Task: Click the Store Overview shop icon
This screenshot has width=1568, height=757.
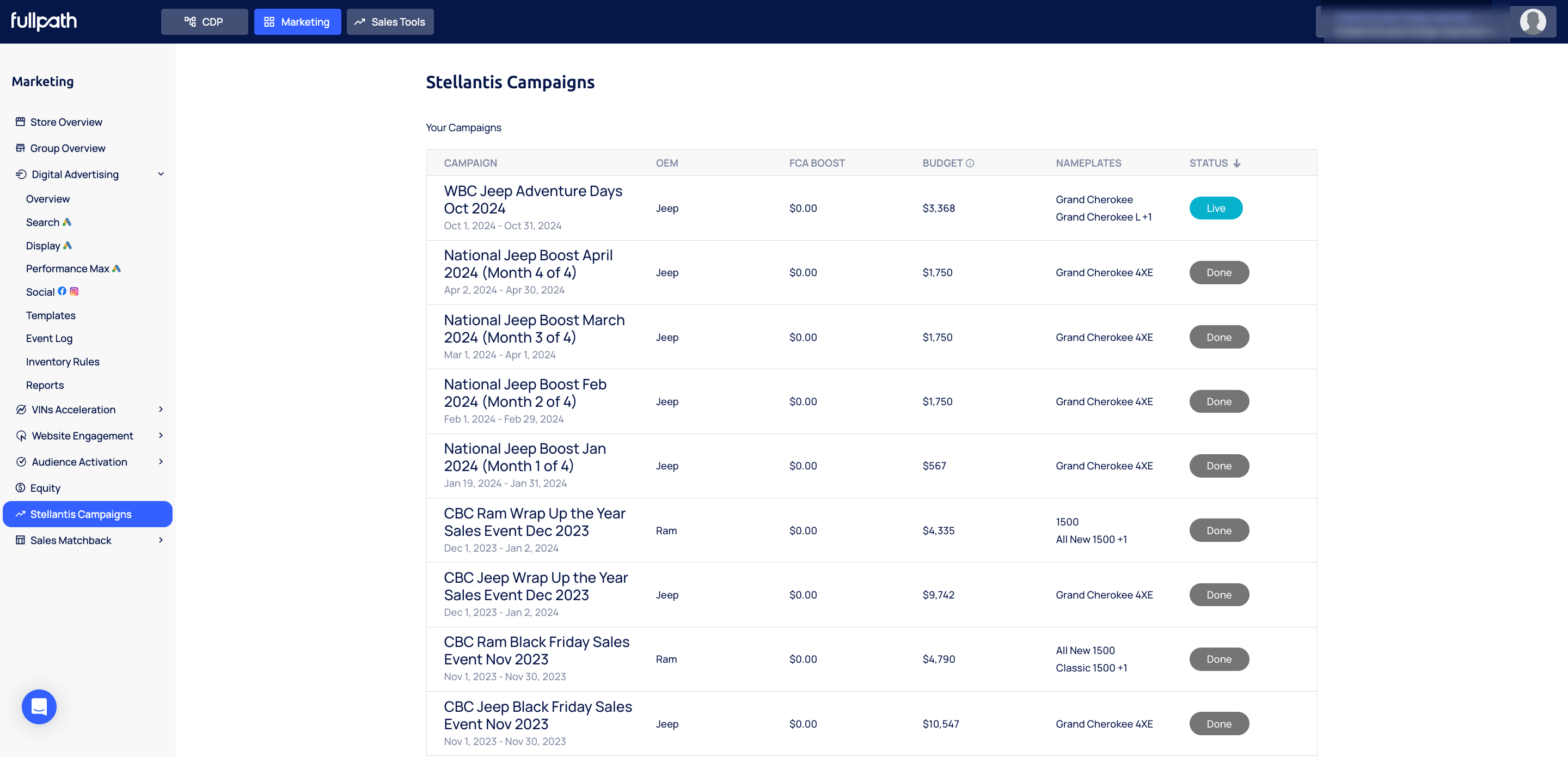Action: (20, 122)
